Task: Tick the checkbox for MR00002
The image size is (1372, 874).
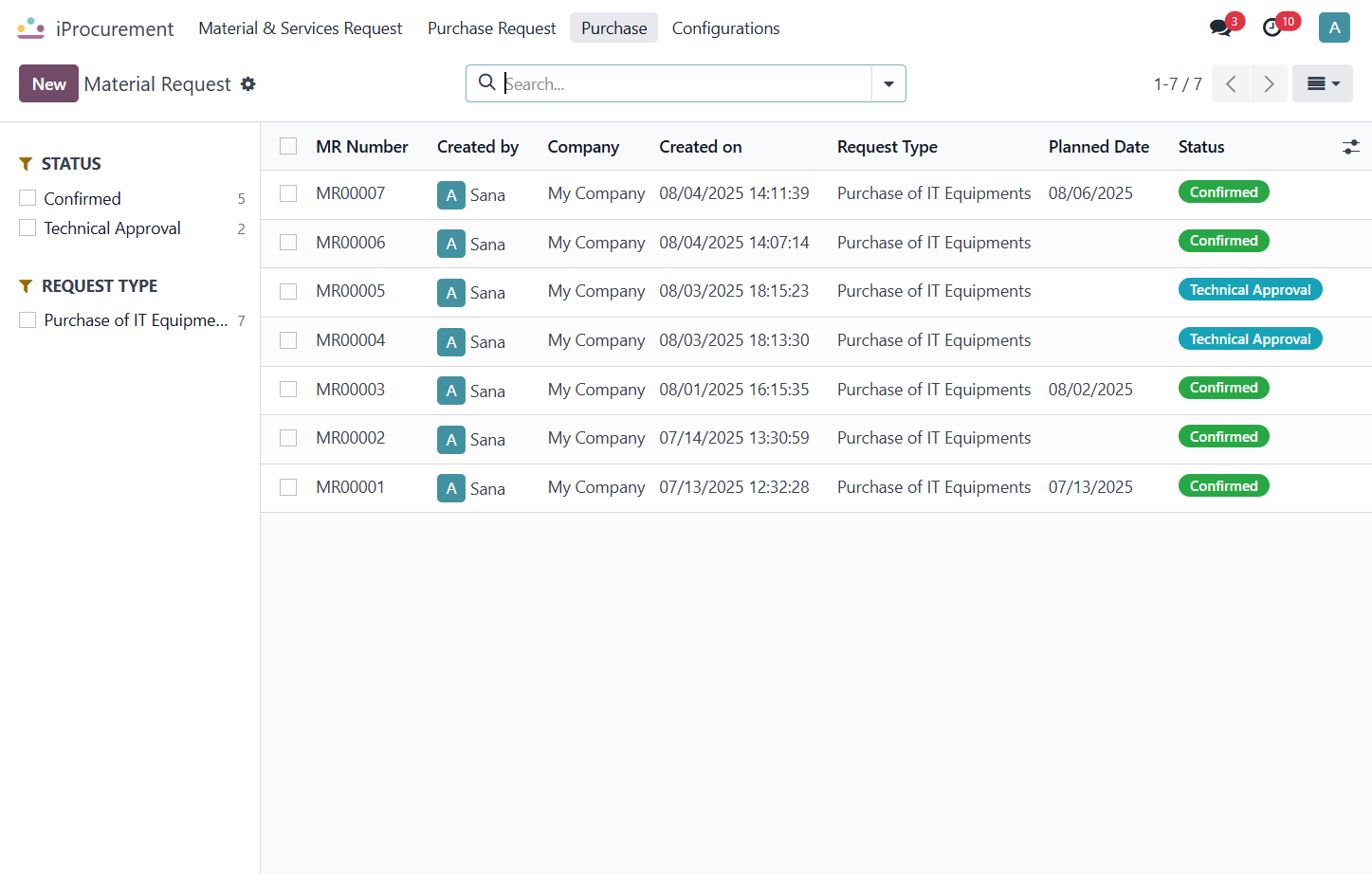Action: [x=288, y=438]
